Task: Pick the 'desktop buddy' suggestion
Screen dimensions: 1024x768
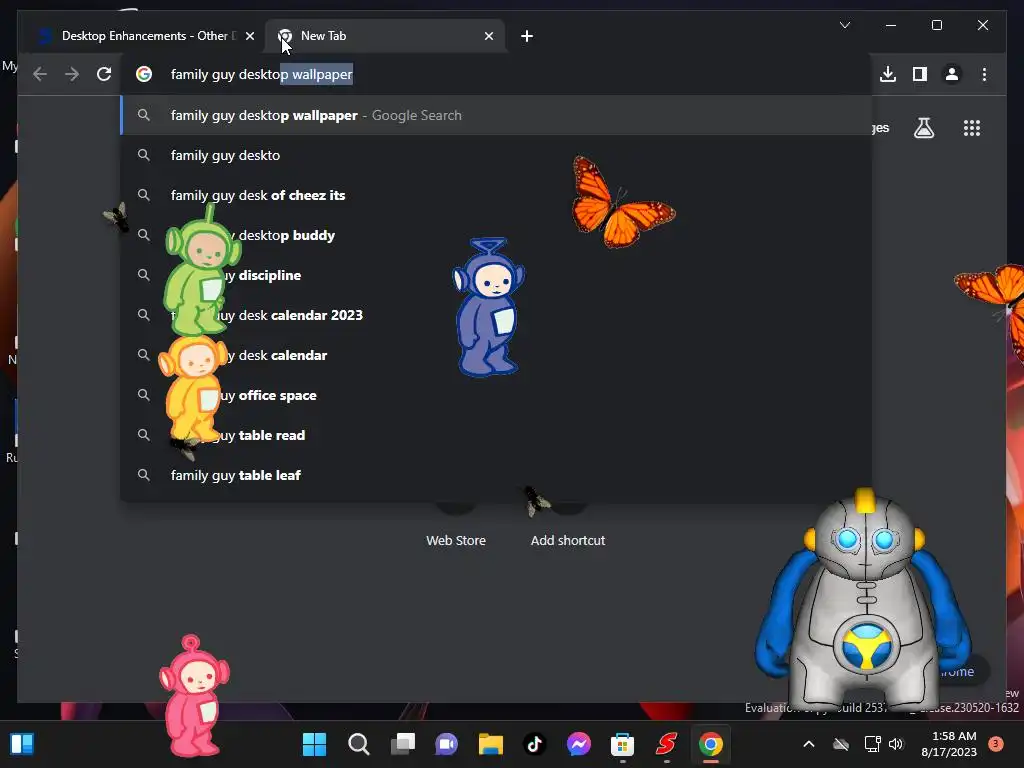Action: (496, 235)
